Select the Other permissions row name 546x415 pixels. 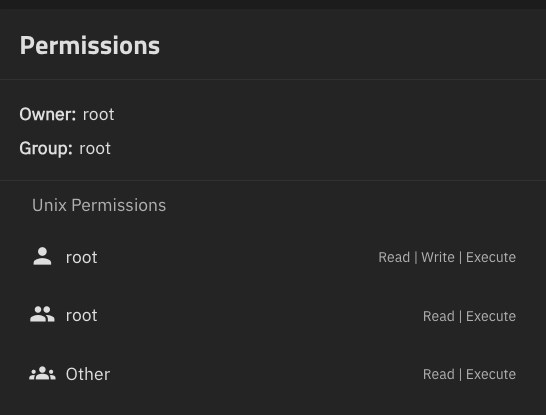88,374
